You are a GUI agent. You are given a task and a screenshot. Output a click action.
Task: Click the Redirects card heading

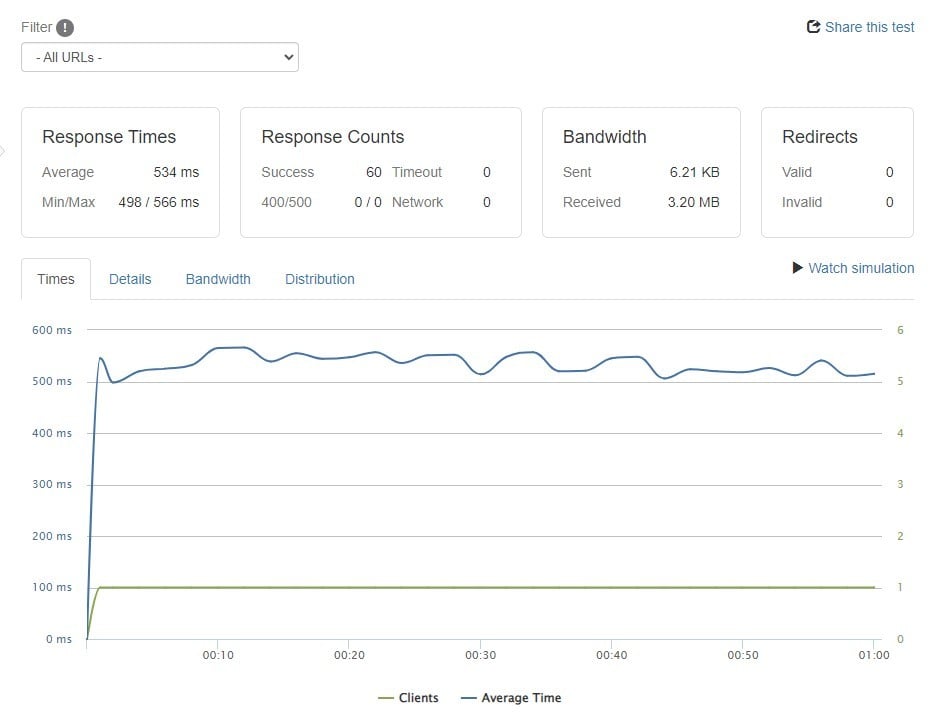[820, 137]
